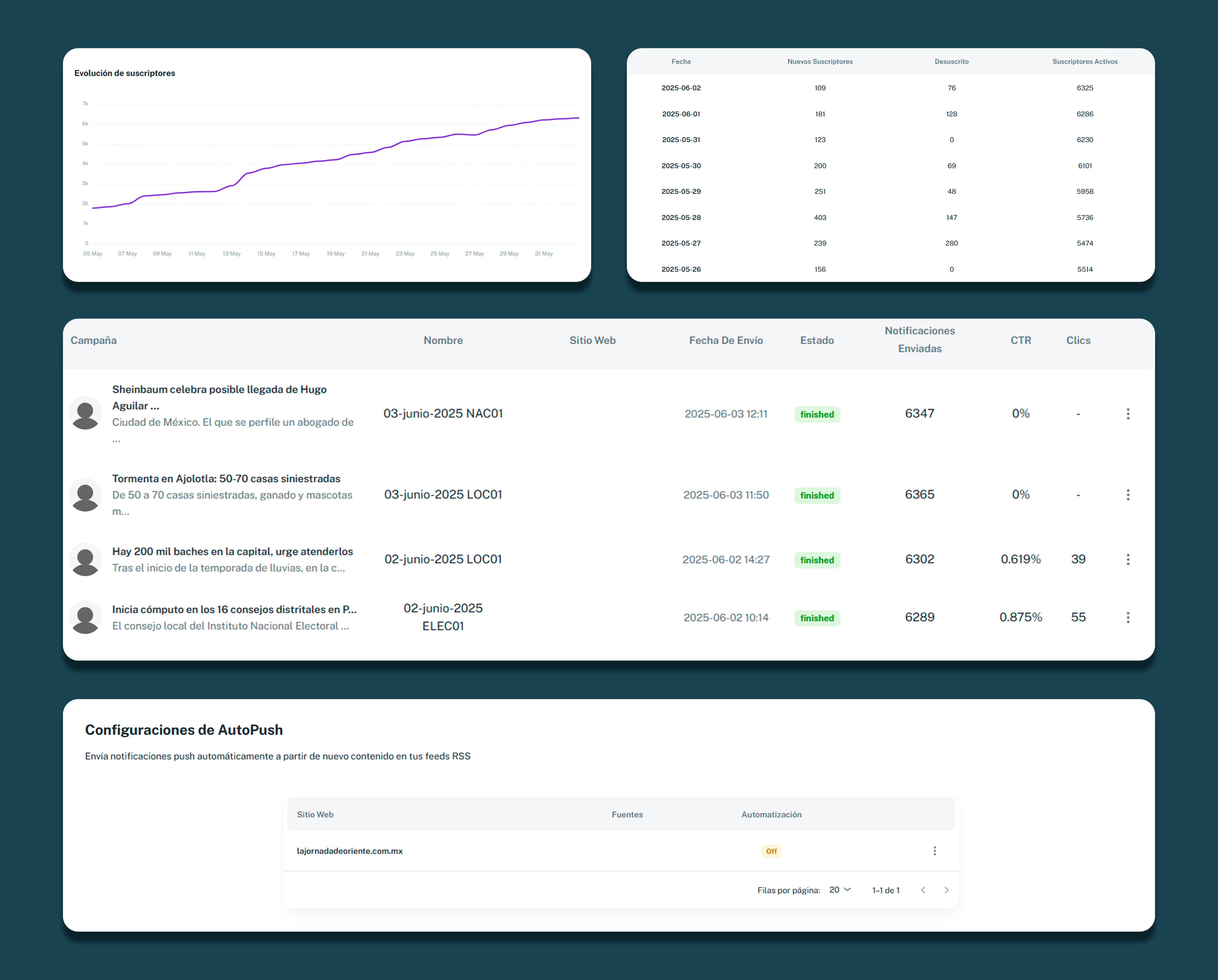The width and height of the screenshot is (1218, 980).
Task: Go to next page in AutoPush table
Action: 947,890
